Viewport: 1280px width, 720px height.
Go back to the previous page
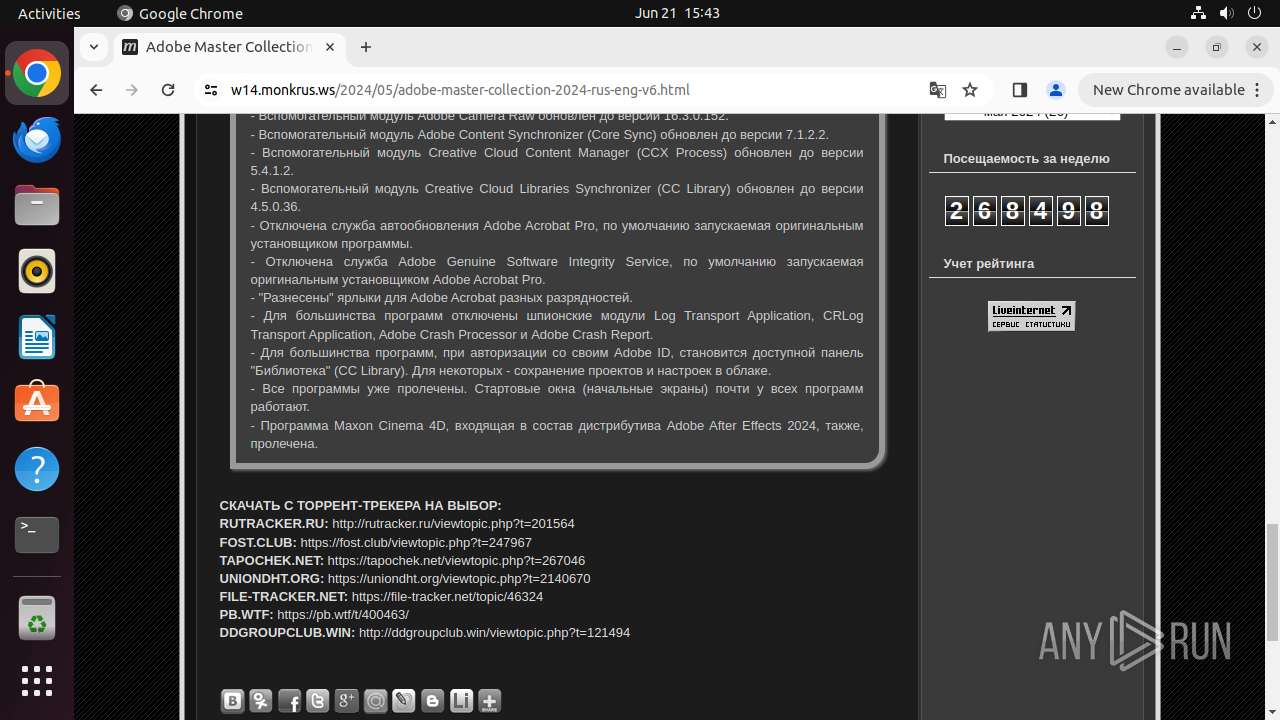click(x=96, y=90)
